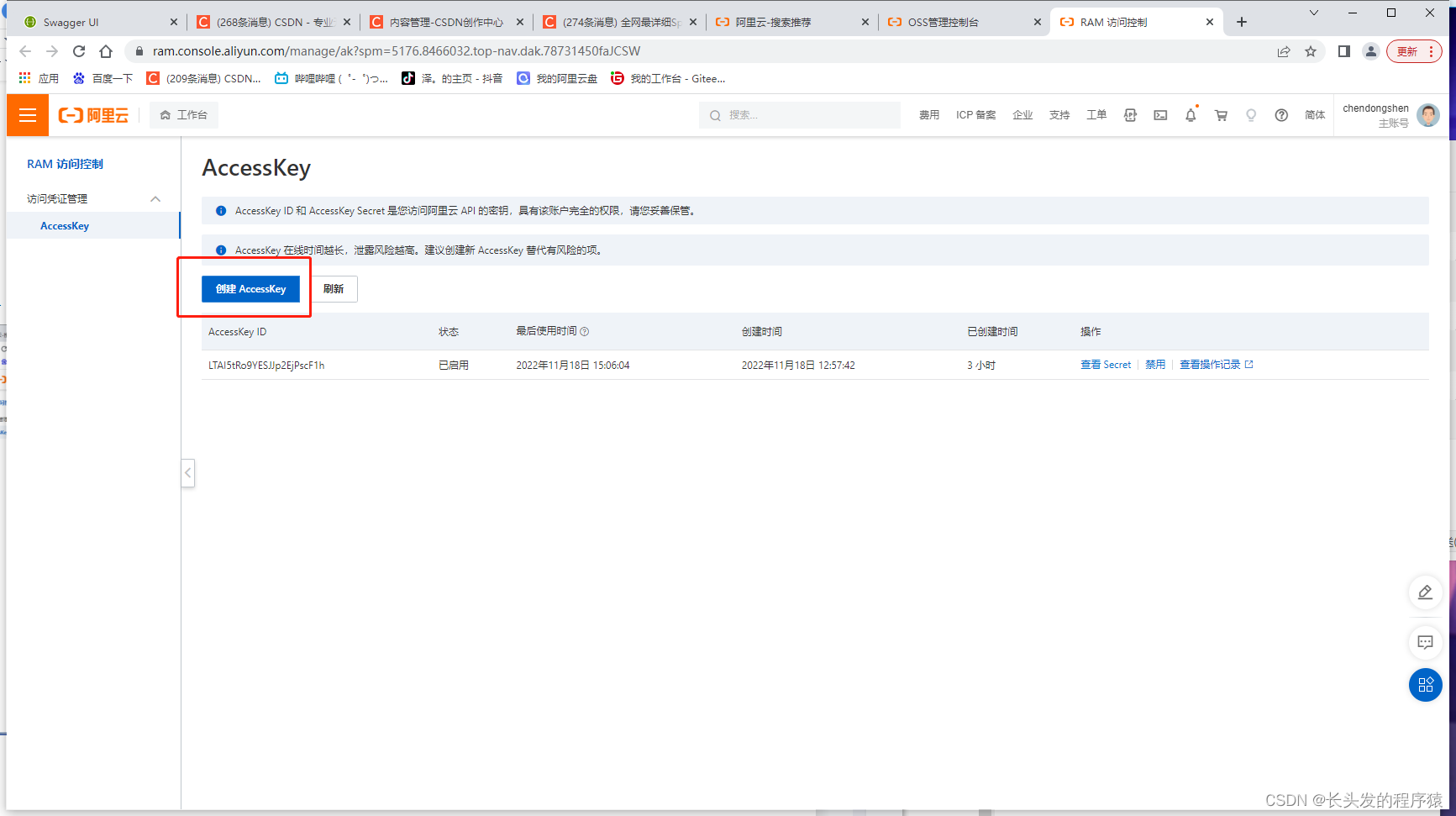1456x816 pixels.
Task: Click the lightbulb tips icon
Action: point(1251,115)
